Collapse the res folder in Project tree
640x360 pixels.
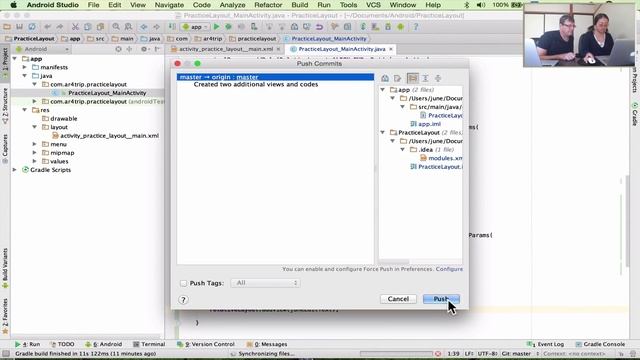point(24,110)
